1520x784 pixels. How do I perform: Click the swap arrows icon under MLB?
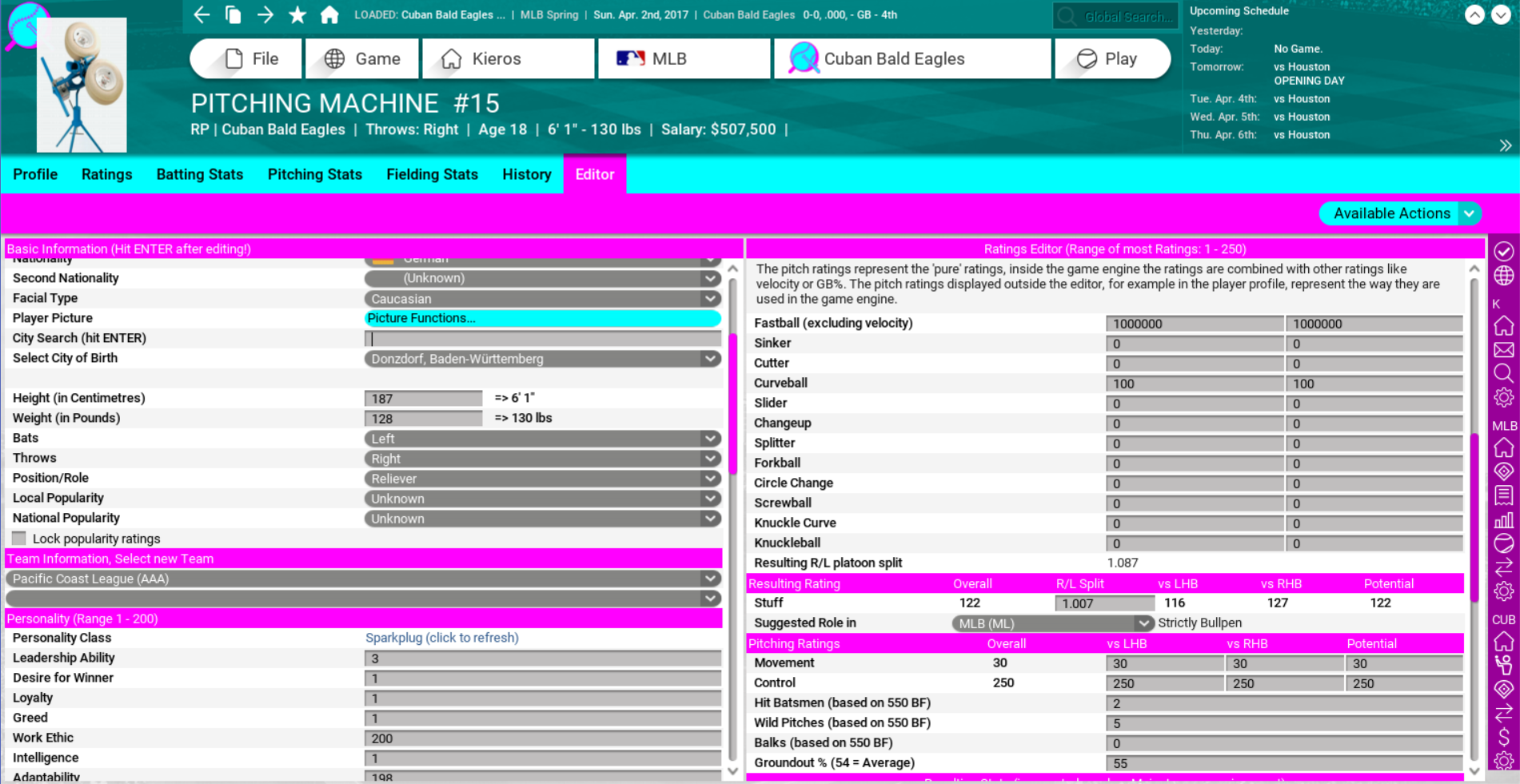tap(1503, 567)
